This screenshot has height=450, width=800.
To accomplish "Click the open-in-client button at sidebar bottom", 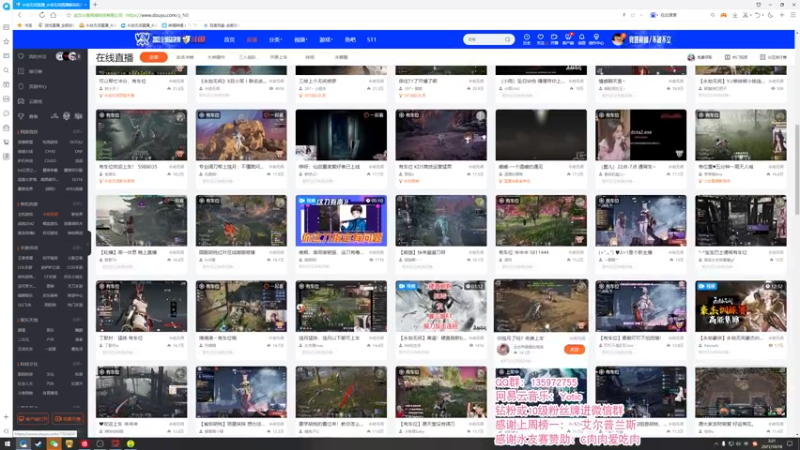I will [33, 419].
